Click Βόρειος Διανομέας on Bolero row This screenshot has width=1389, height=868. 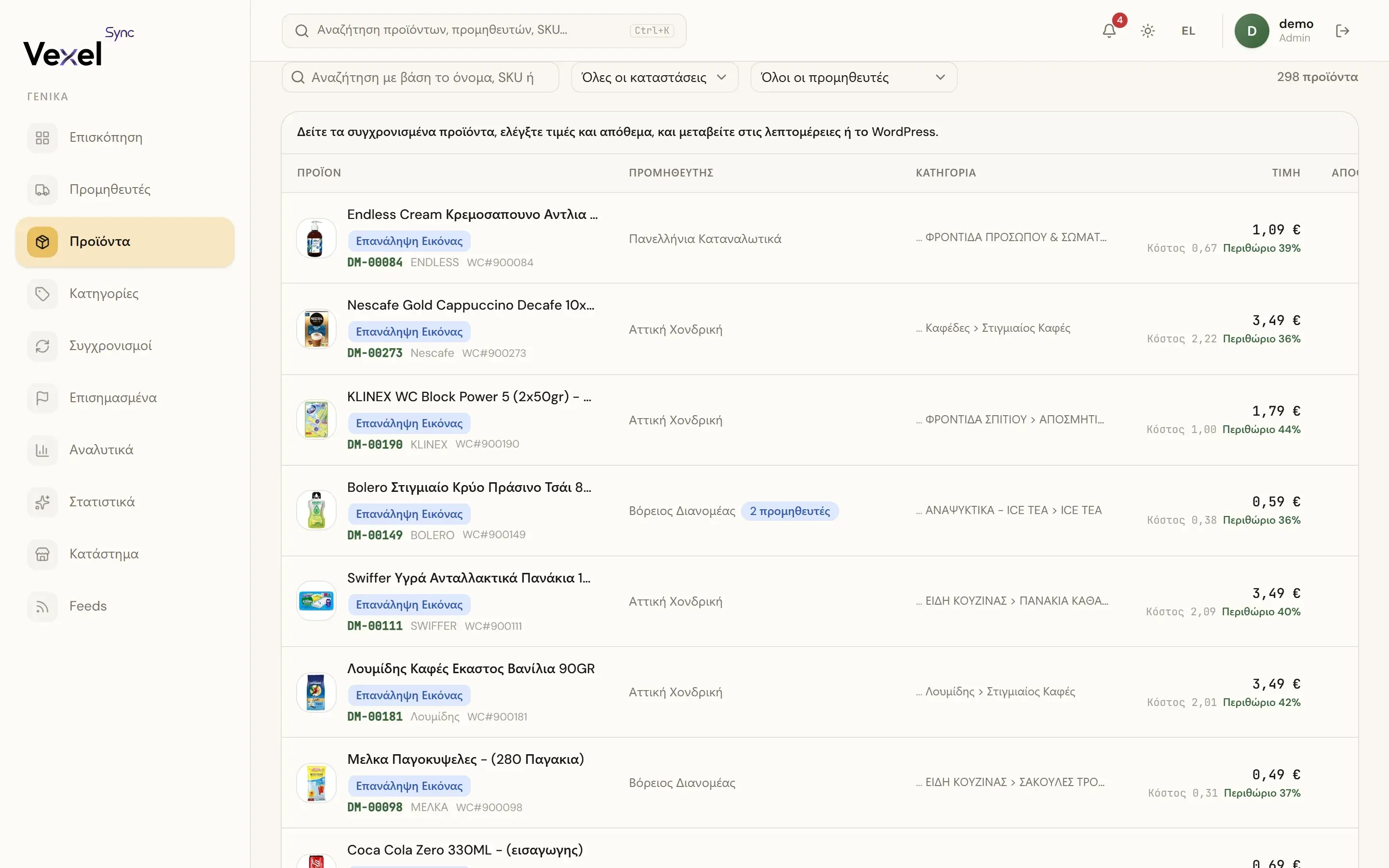[682, 511]
